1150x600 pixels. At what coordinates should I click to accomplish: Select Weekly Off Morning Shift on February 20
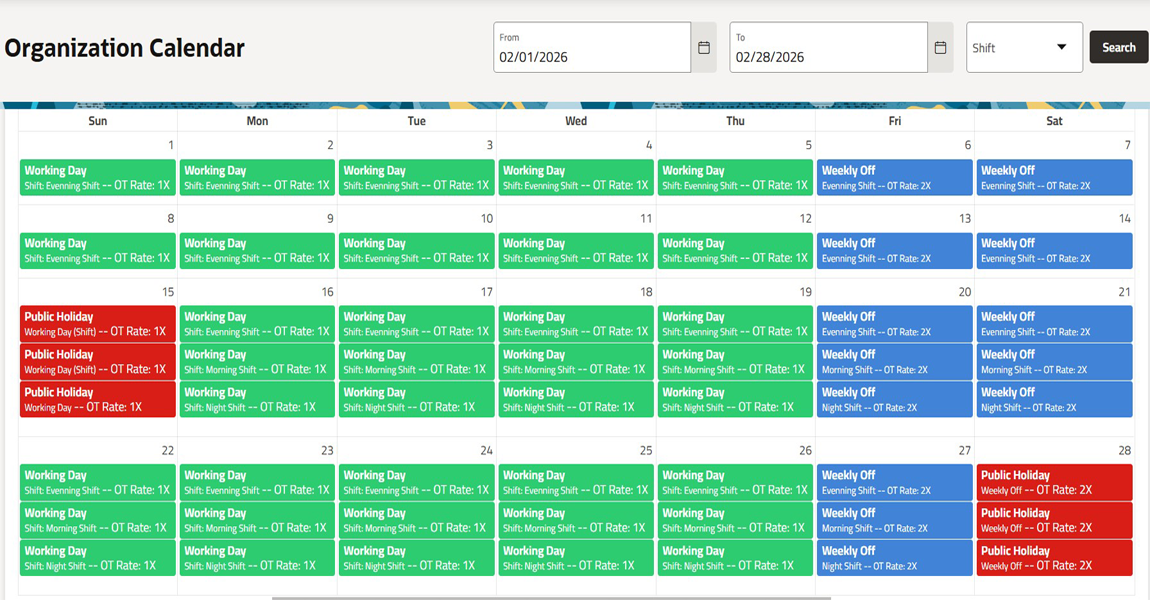(894, 361)
